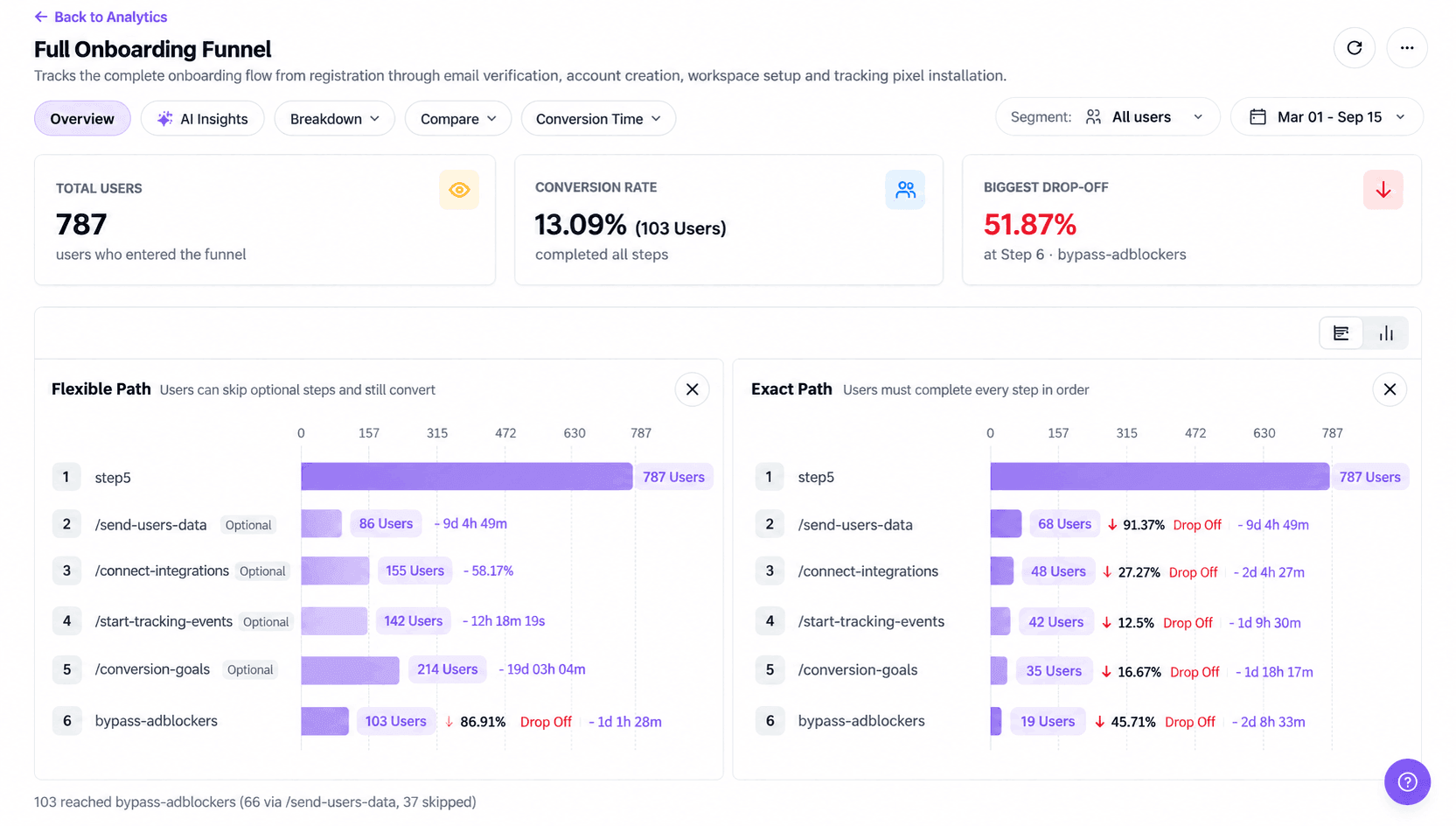Click the back arrow icon
Screen dimensions: 1456x826
pyautogui.click(x=40, y=17)
